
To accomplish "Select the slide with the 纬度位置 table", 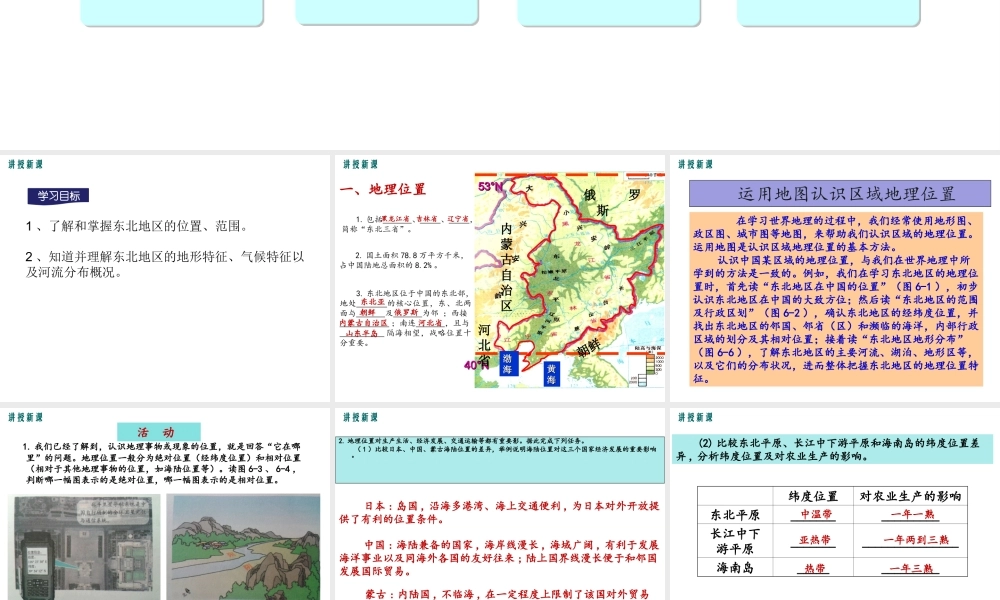I will pyautogui.click(x=835, y=504).
